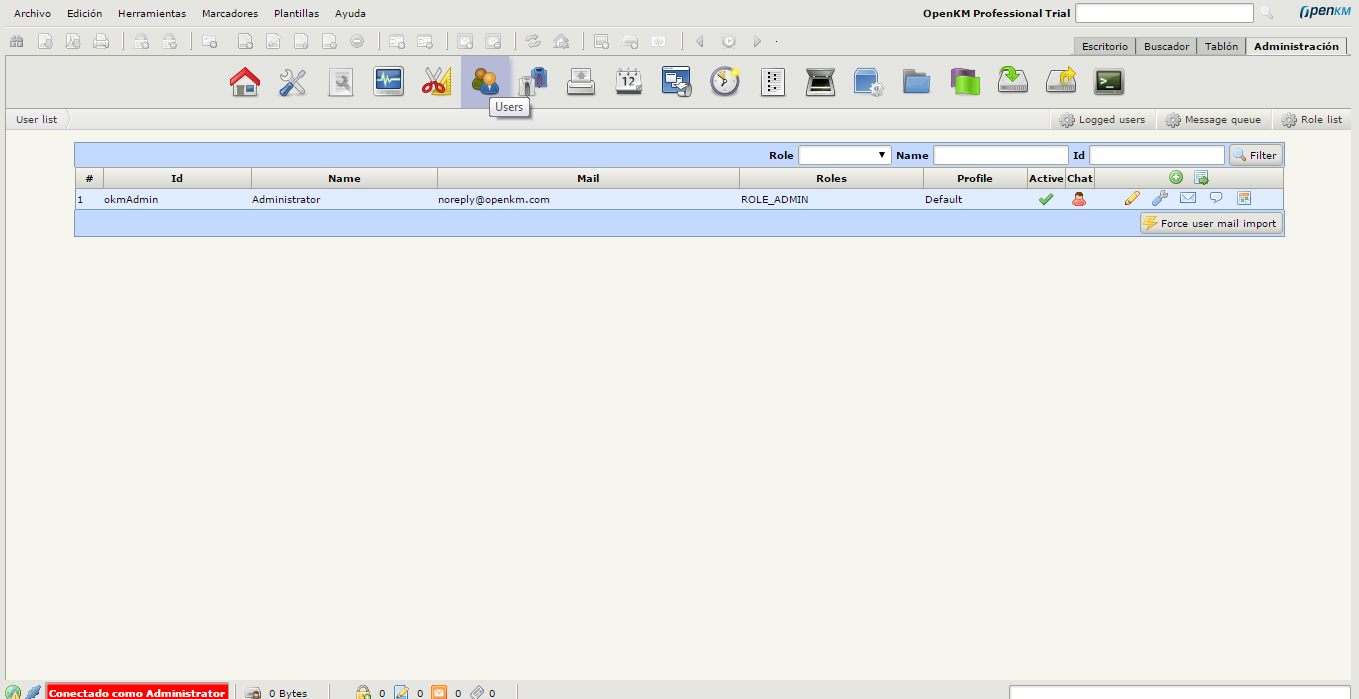
Task: Expand the Role filter dropdown
Action: pos(844,155)
